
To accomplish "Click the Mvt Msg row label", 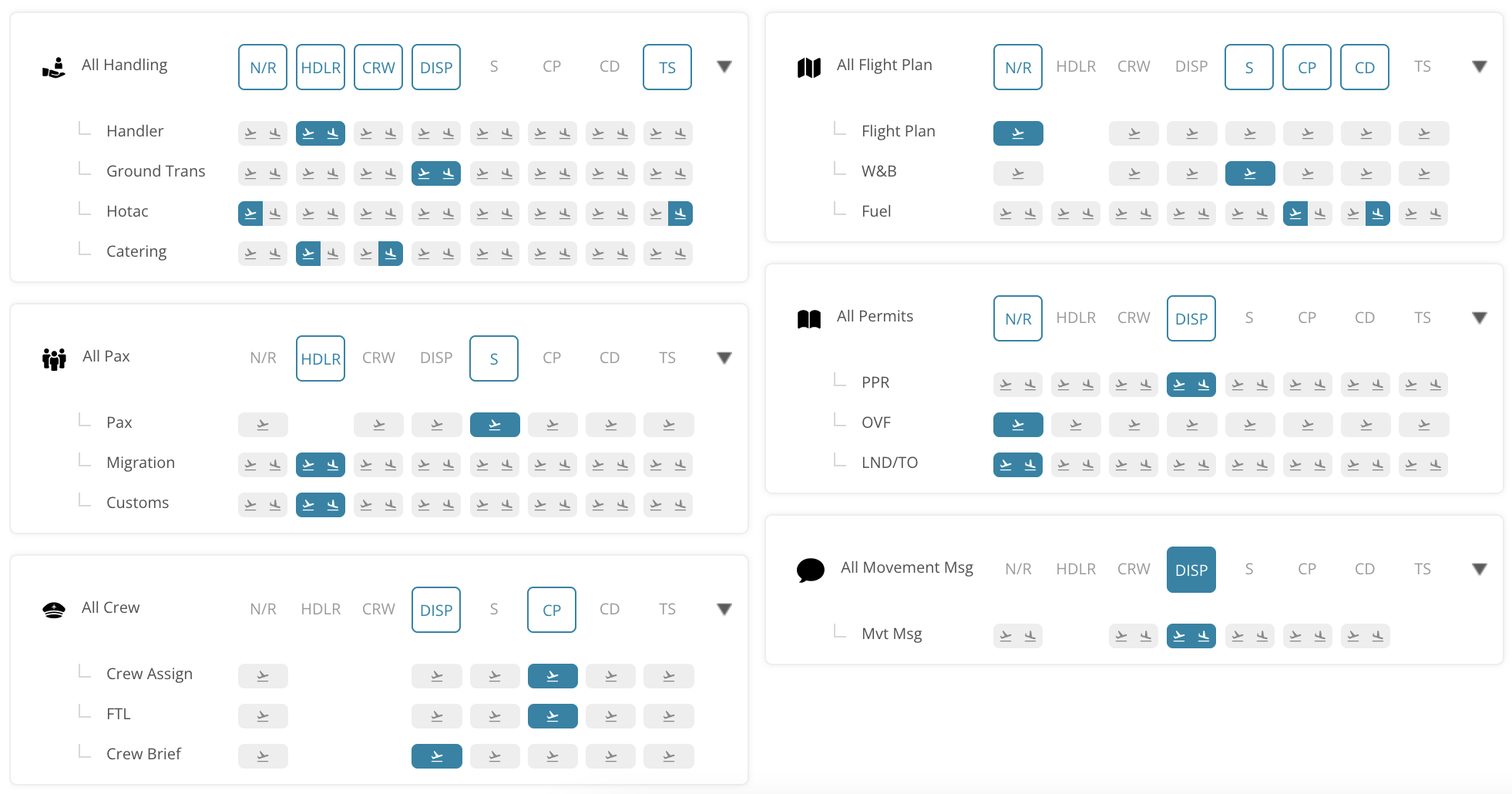I will click(x=892, y=634).
